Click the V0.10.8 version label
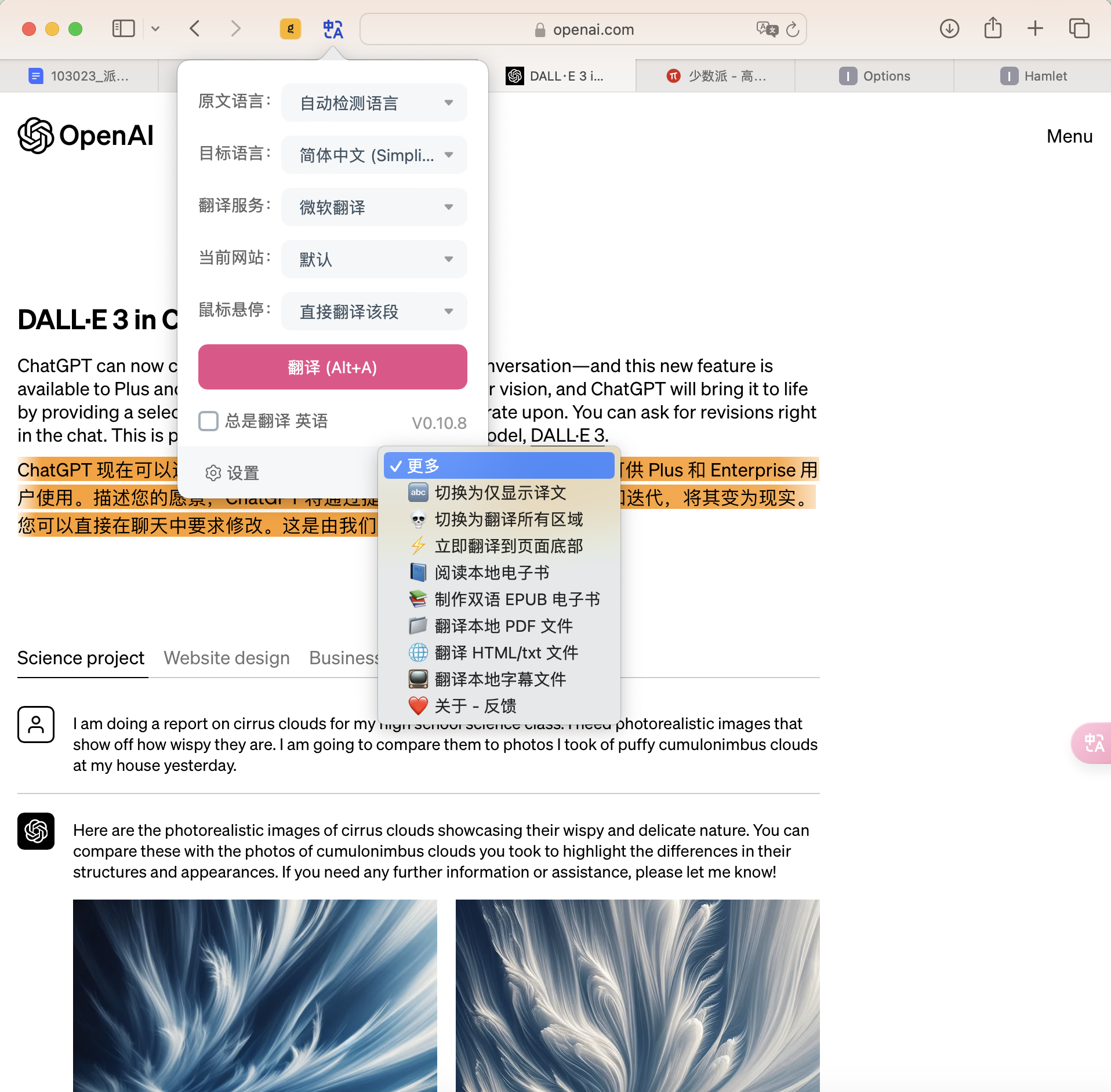Image resolution: width=1111 pixels, height=1092 pixels. point(439,423)
